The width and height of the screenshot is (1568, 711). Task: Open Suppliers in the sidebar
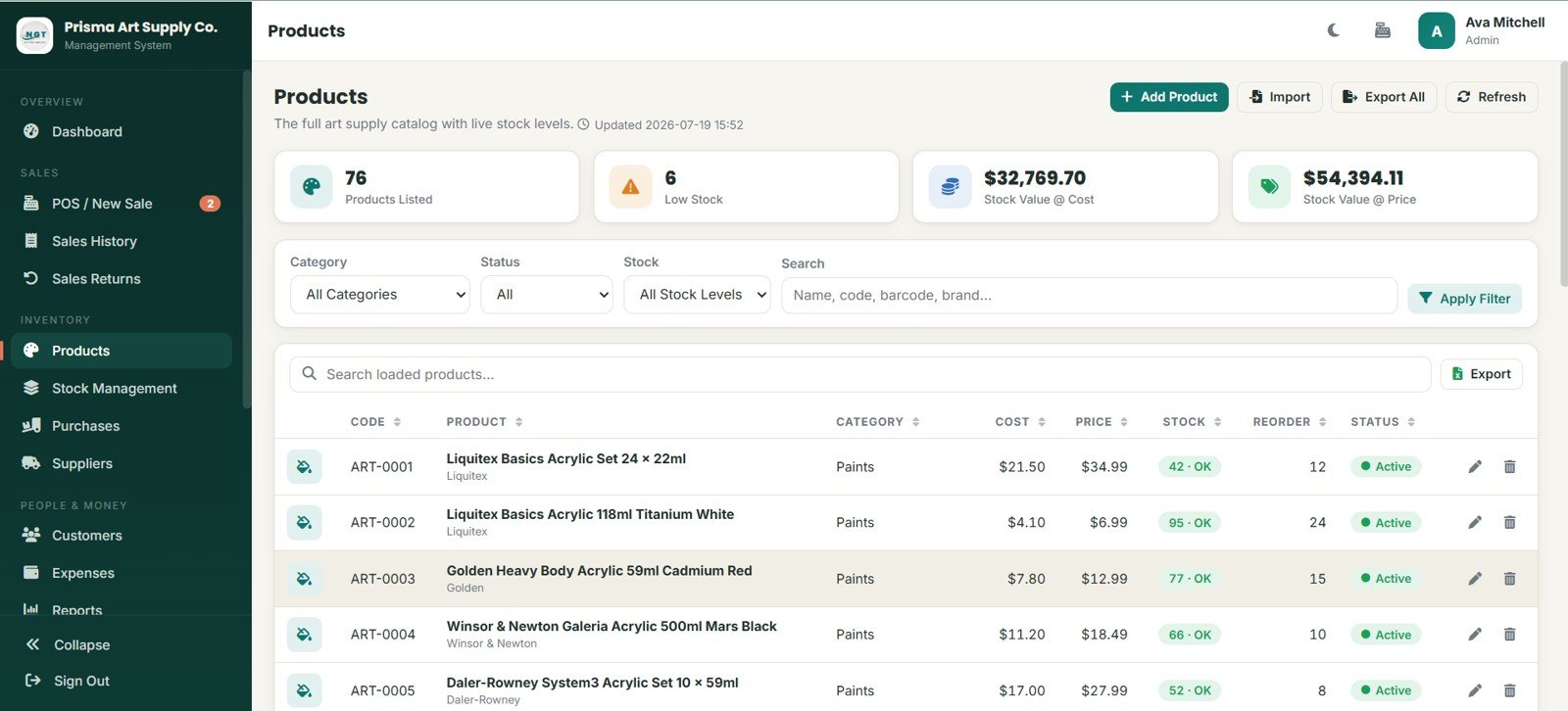[122, 463]
